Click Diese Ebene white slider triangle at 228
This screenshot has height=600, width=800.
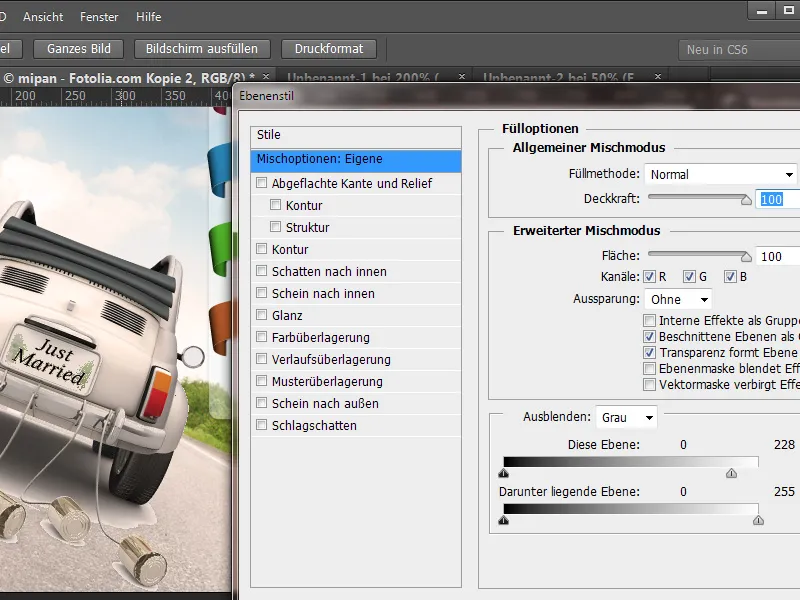coord(731,473)
